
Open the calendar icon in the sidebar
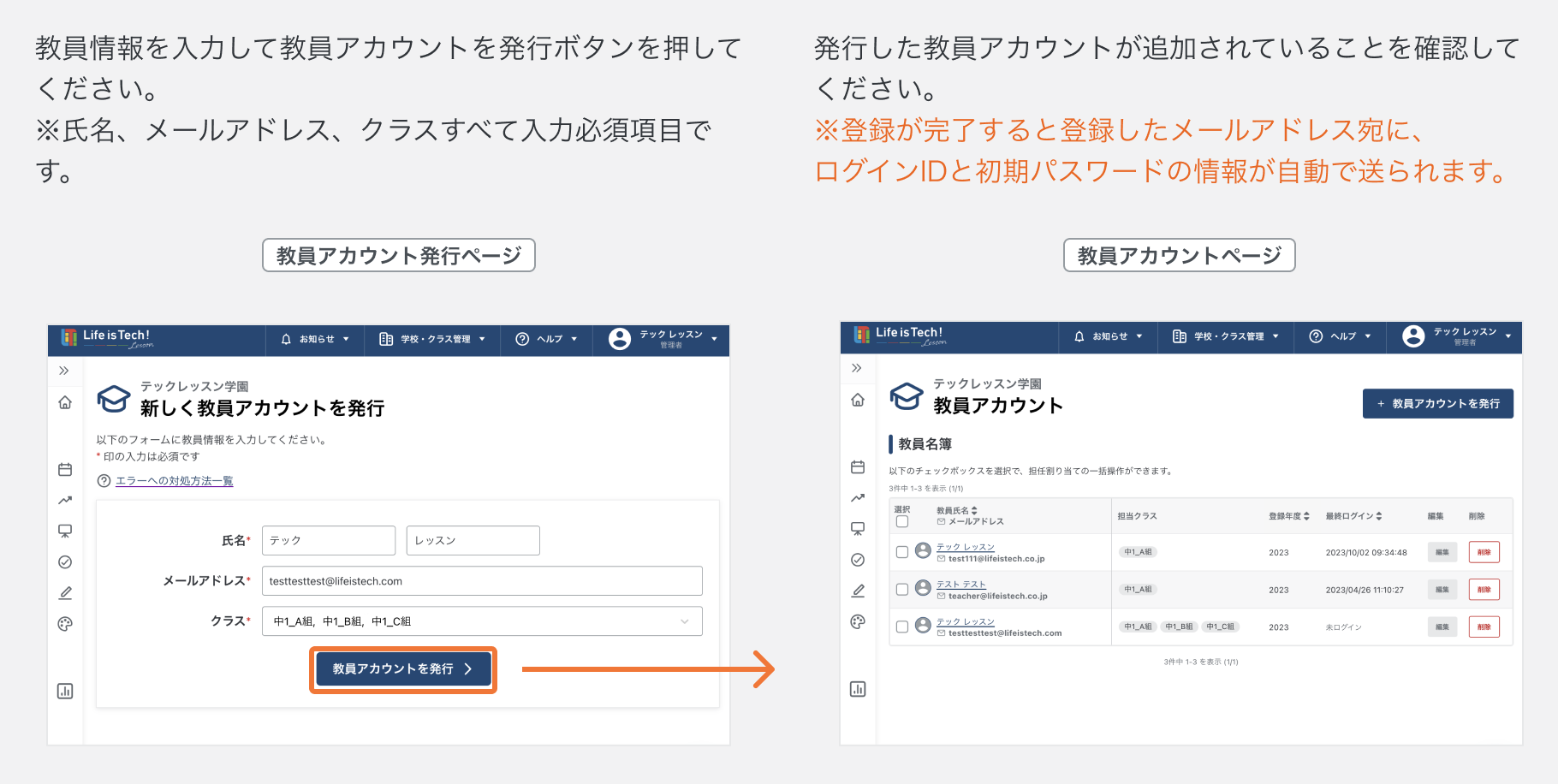click(64, 469)
